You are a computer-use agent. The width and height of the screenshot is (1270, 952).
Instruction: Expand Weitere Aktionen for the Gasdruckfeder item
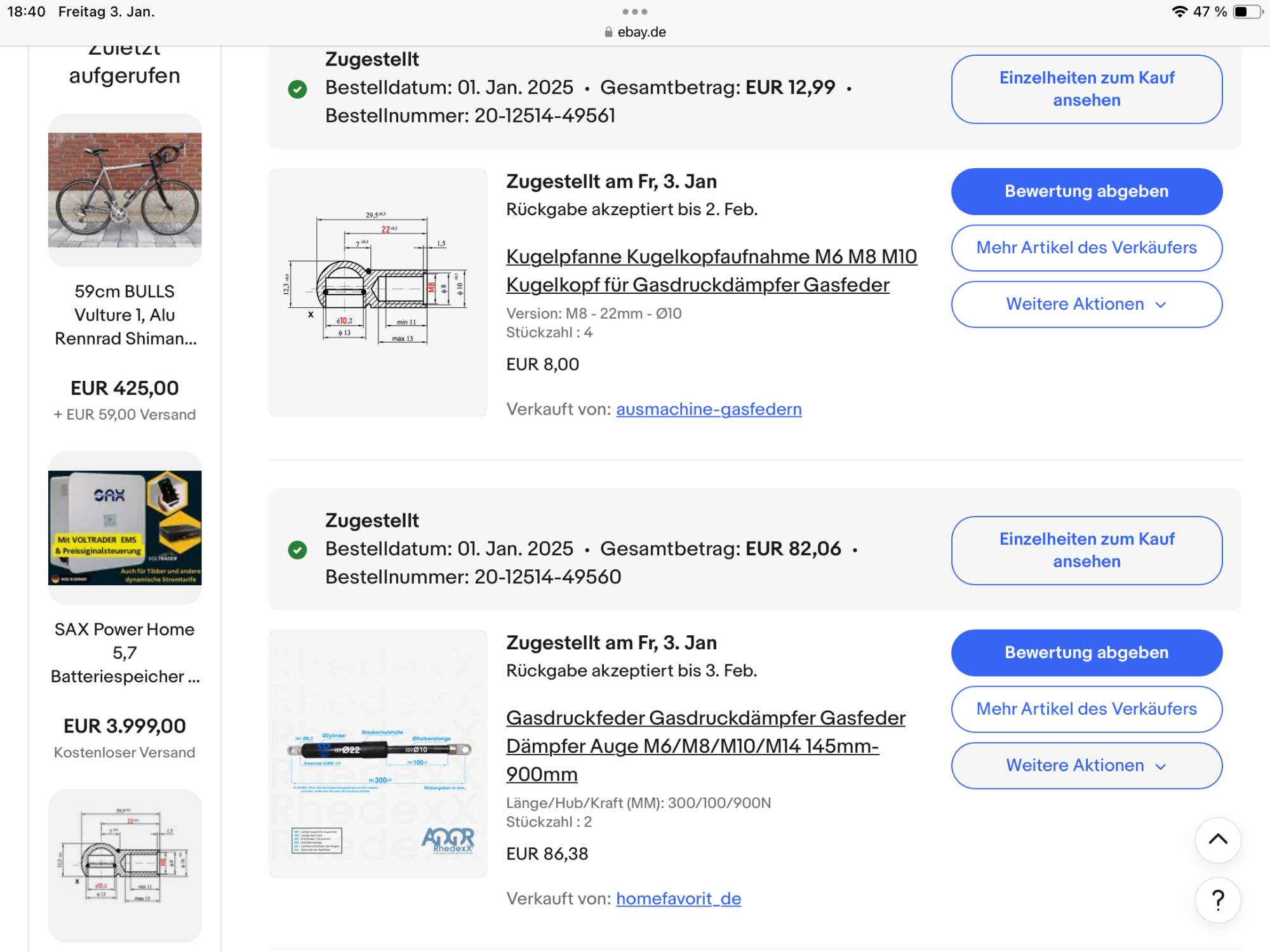[x=1086, y=765]
